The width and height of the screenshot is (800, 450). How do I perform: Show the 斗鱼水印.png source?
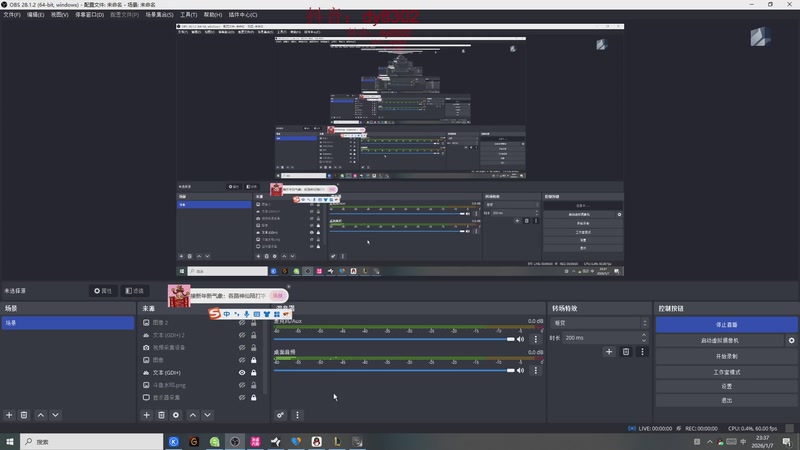click(242, 385)
